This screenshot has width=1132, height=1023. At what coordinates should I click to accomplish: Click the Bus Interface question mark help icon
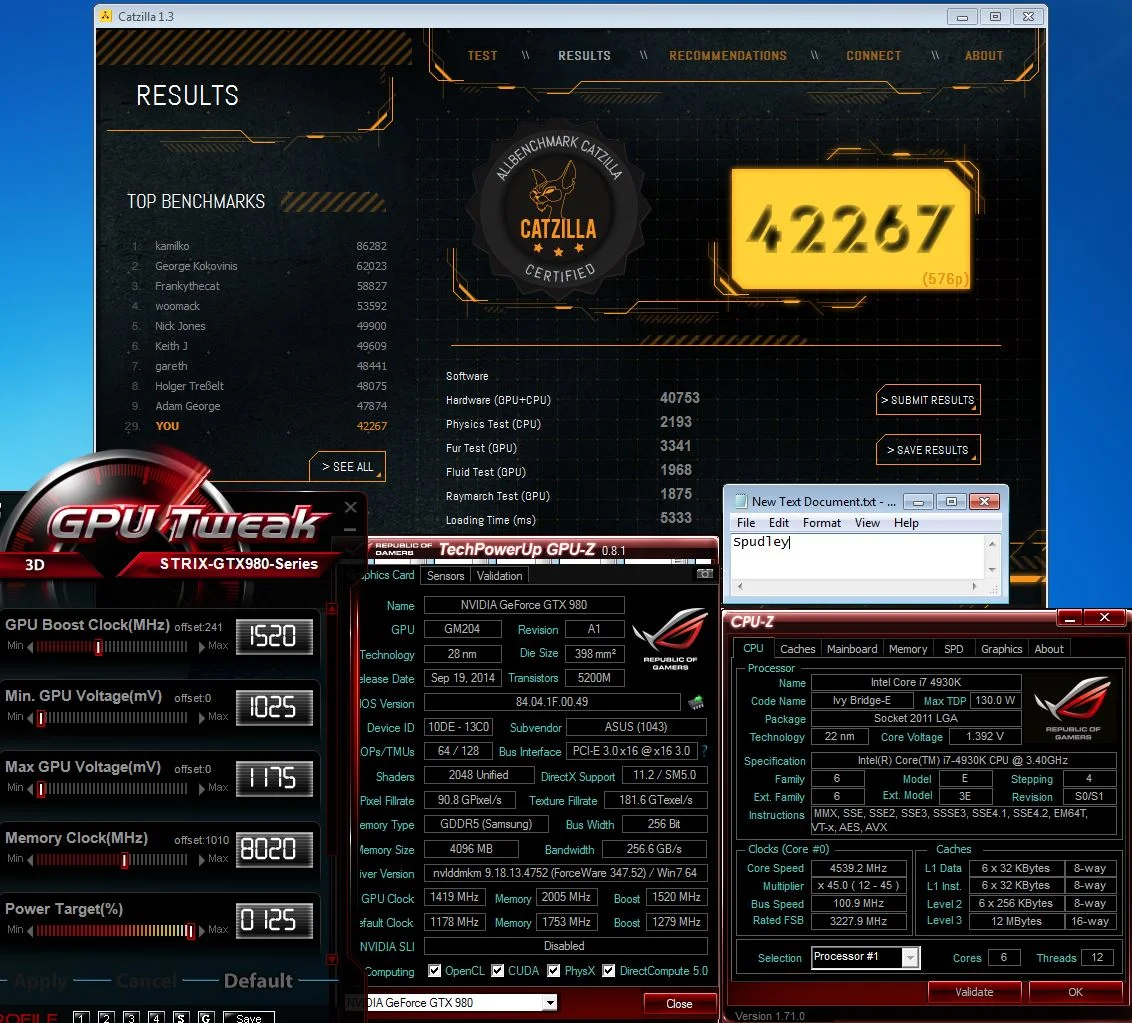pyautogui.click(x=705, y=751)
